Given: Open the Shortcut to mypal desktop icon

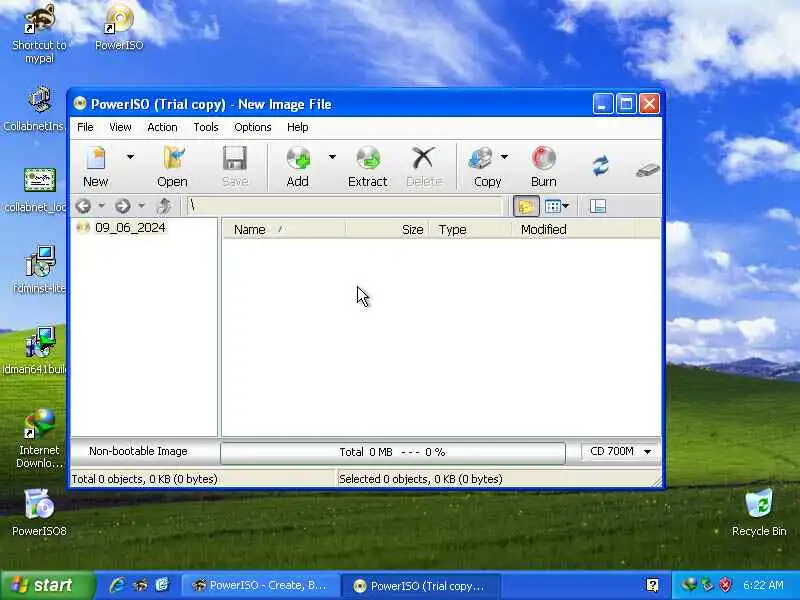Looking at the screenshot, I should coord(39,34).
